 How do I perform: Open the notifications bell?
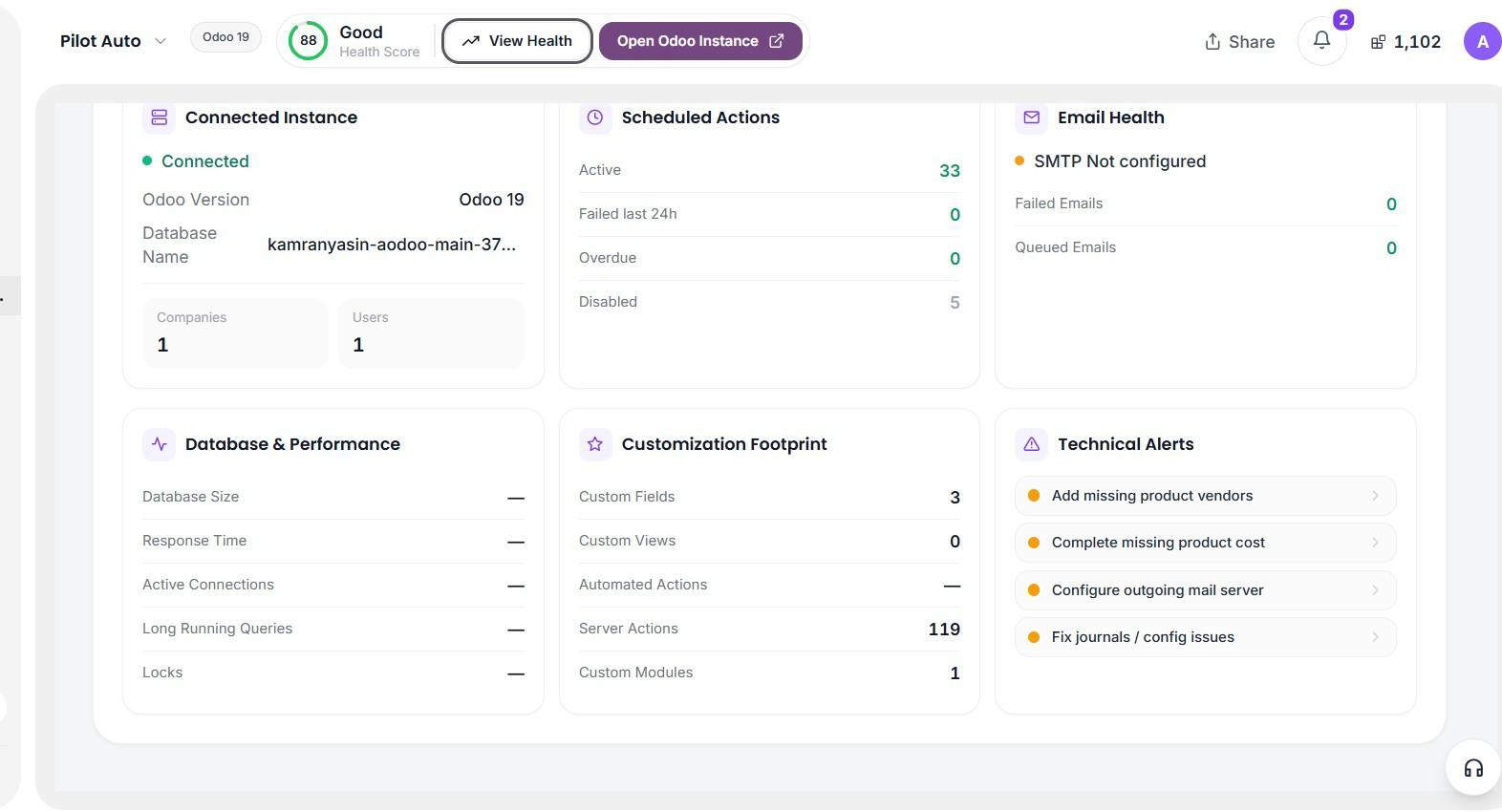(1321, 41)
